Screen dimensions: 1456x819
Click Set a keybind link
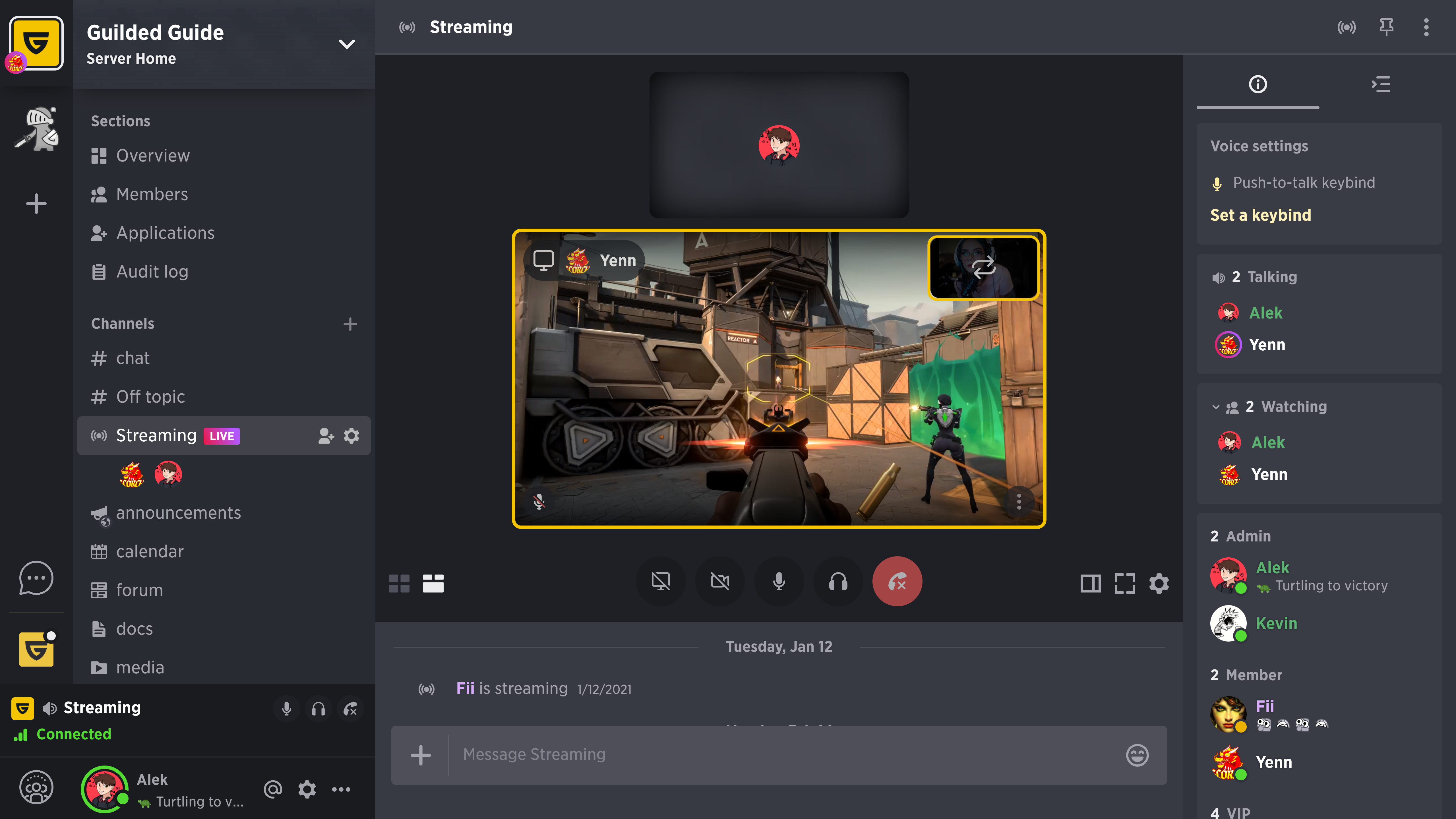click(1260, 215)
